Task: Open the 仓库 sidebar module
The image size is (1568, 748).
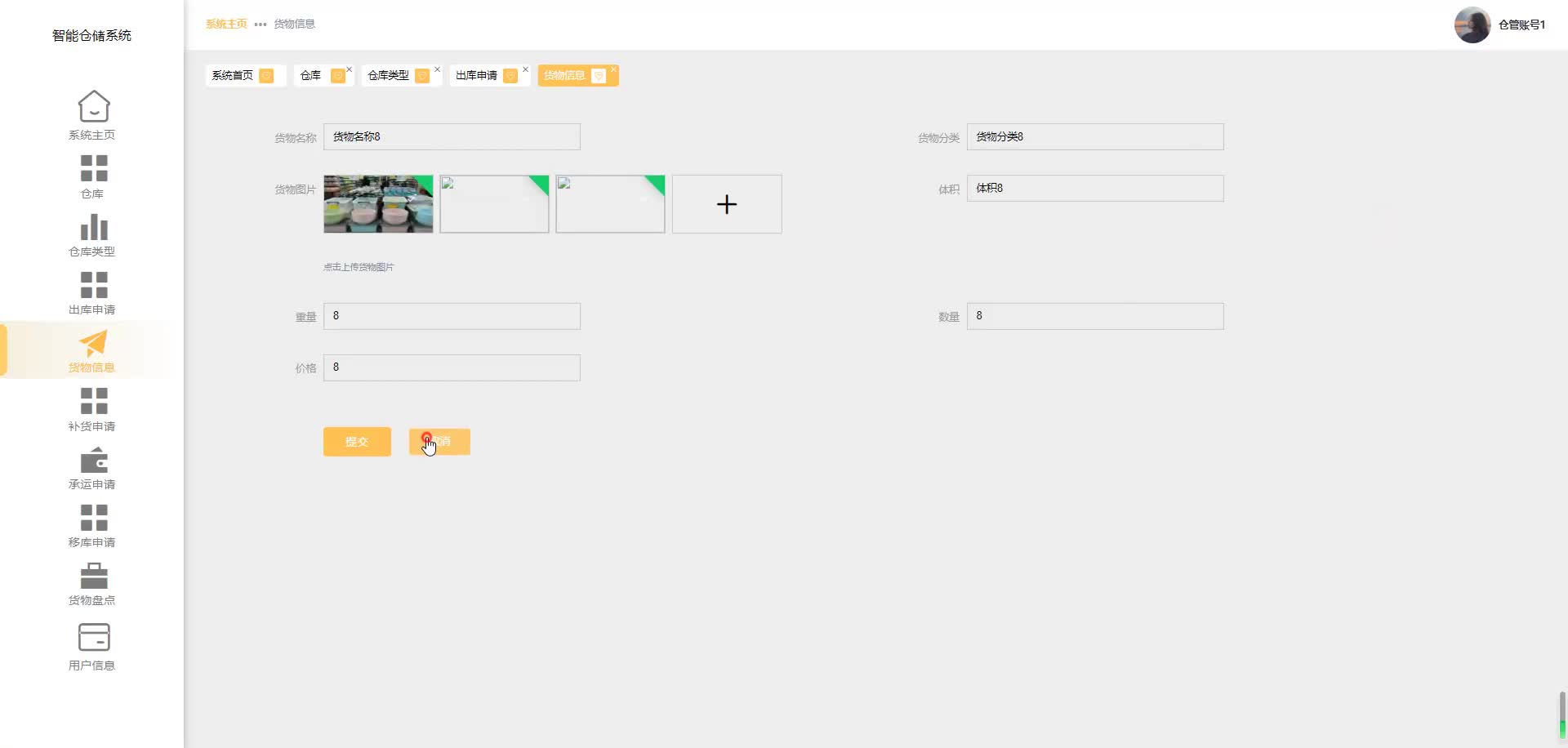Action: click(x=92, y=176)
